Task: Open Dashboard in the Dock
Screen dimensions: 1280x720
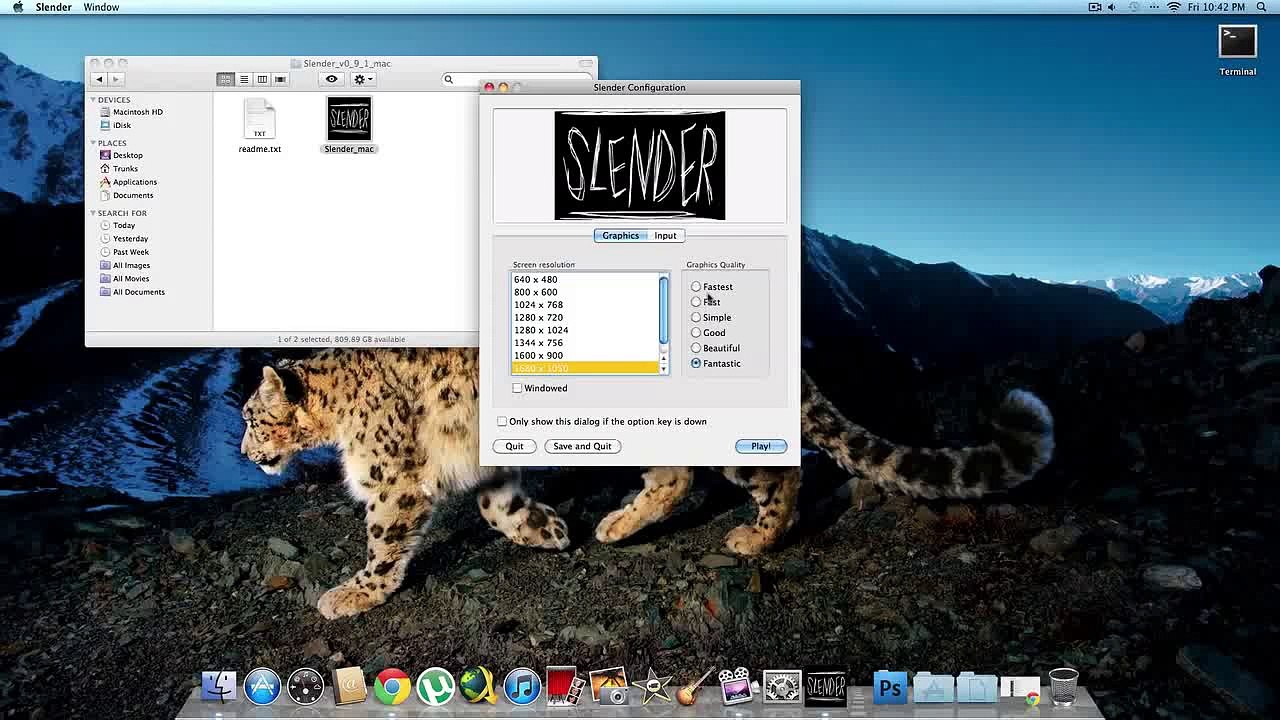Action: [306, 686]
